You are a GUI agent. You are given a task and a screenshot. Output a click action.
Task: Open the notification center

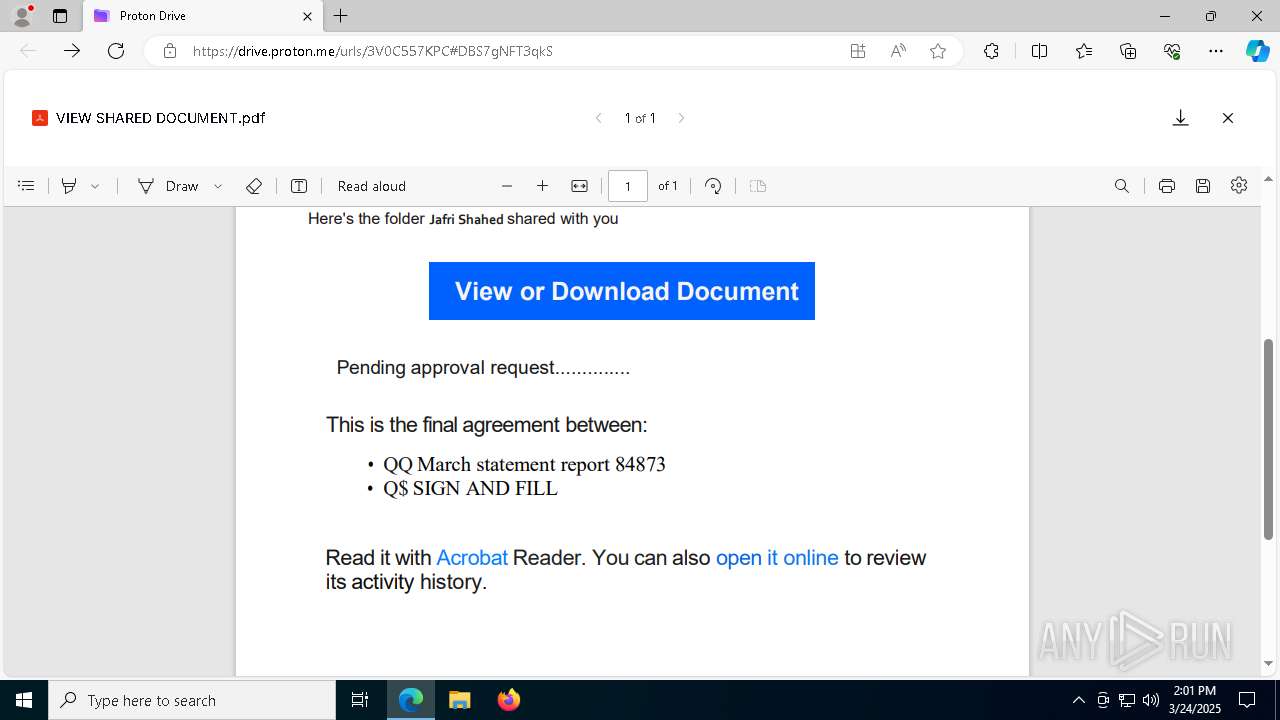1247,700
